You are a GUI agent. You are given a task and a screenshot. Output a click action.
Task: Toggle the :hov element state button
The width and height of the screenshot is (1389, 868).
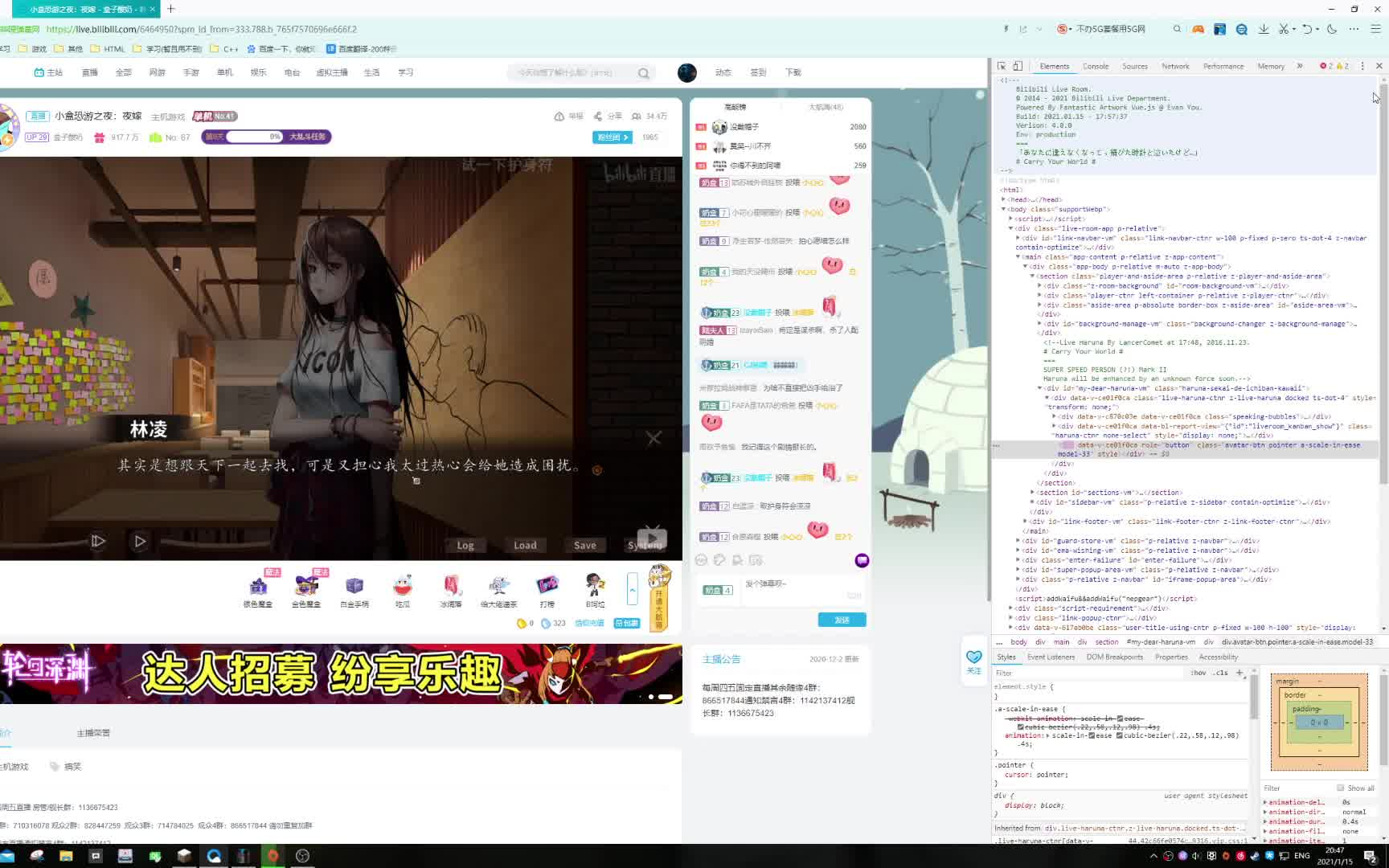1198,673
